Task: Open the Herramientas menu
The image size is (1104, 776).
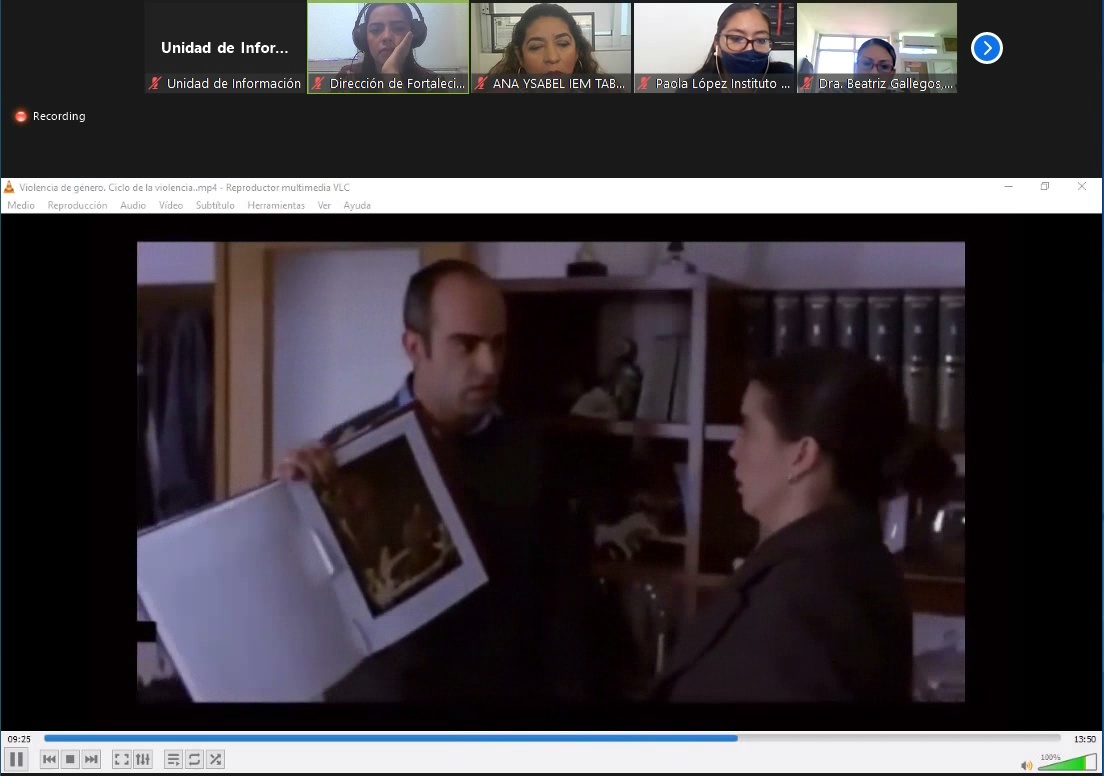Action: [276, 205]
